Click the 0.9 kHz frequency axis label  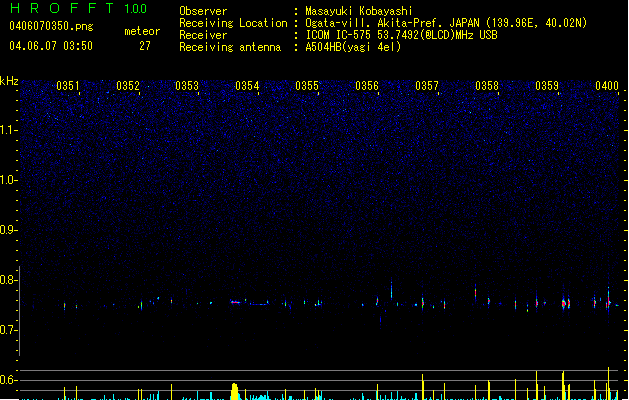pyautogui.click(x=8, y=230)
